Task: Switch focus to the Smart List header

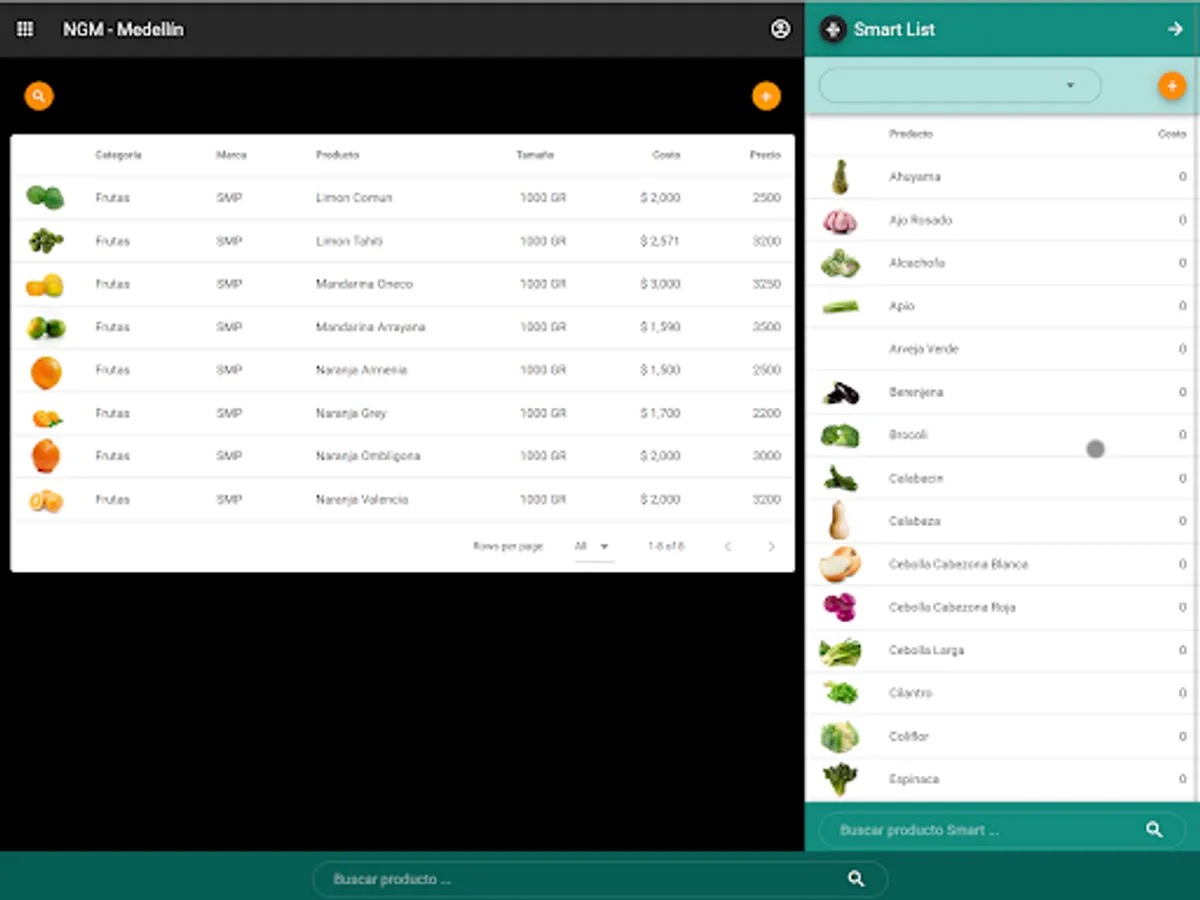Action: click(x=894, y=30)
